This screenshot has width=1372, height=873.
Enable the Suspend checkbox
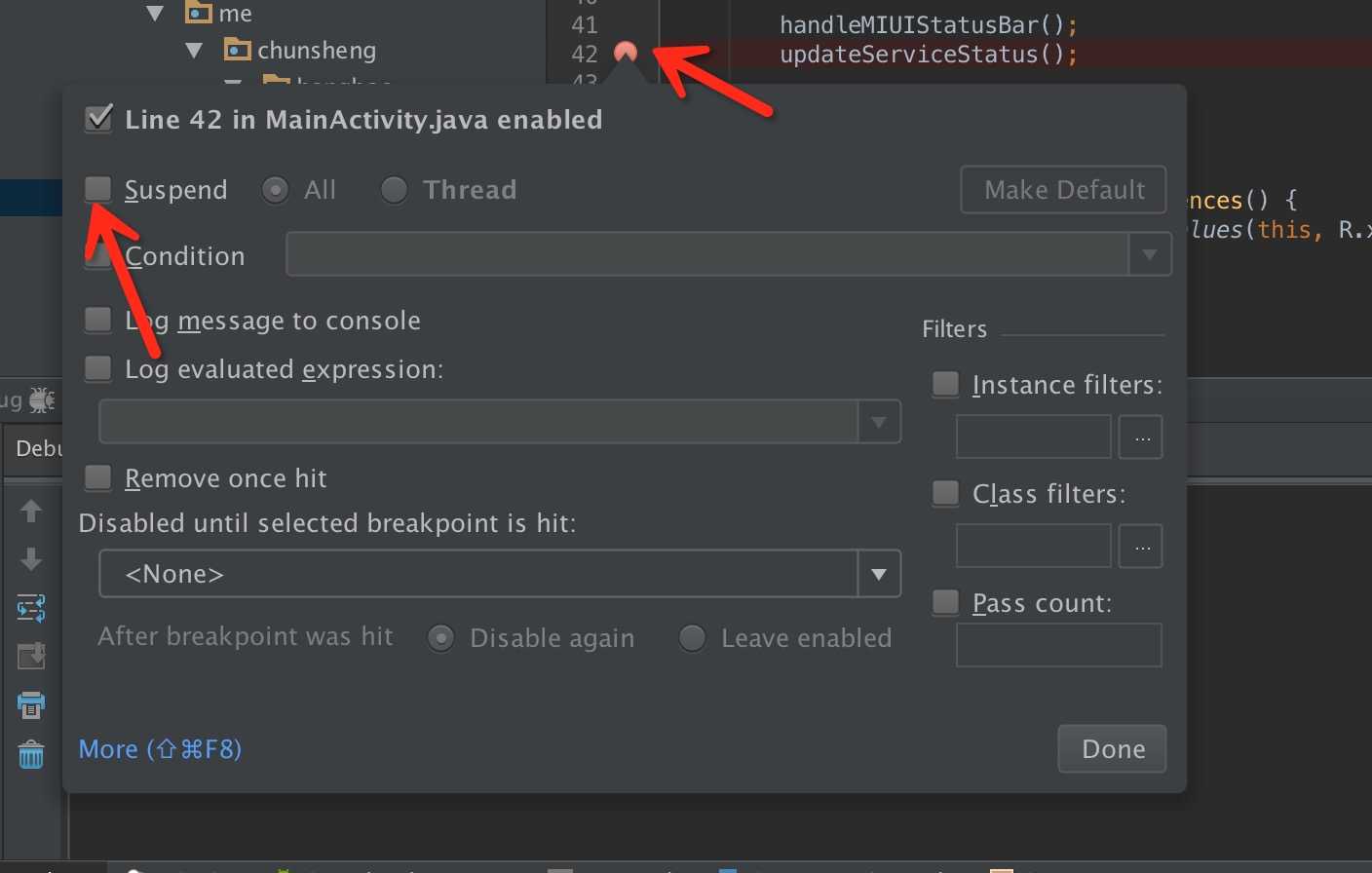click(x=98, y=189)
